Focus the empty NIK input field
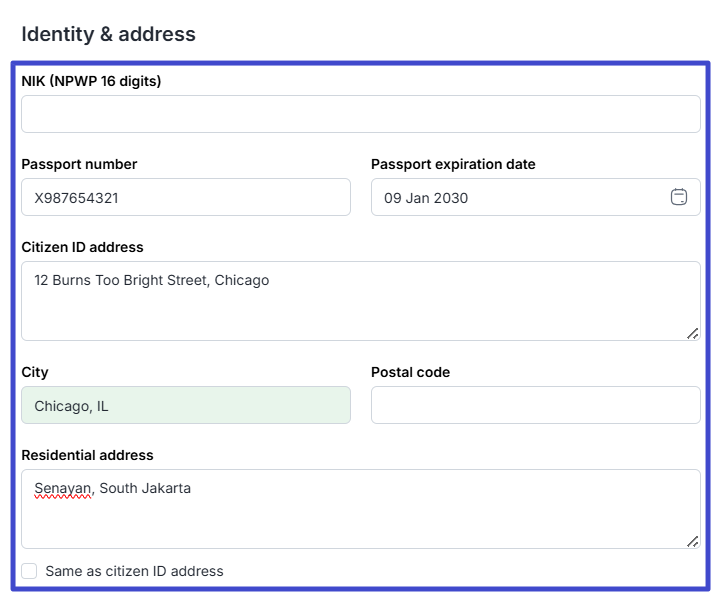 click(x=360, y=114)
